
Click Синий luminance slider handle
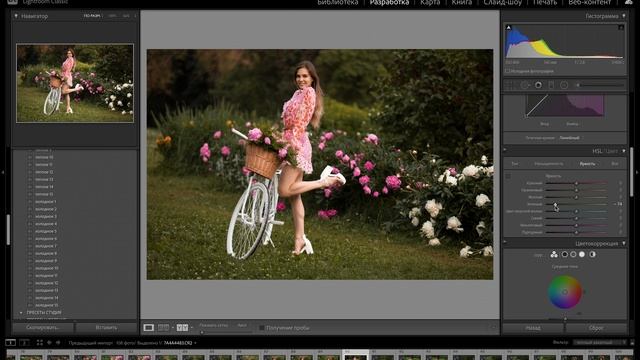pyautogui.click(x=576, y=218)
